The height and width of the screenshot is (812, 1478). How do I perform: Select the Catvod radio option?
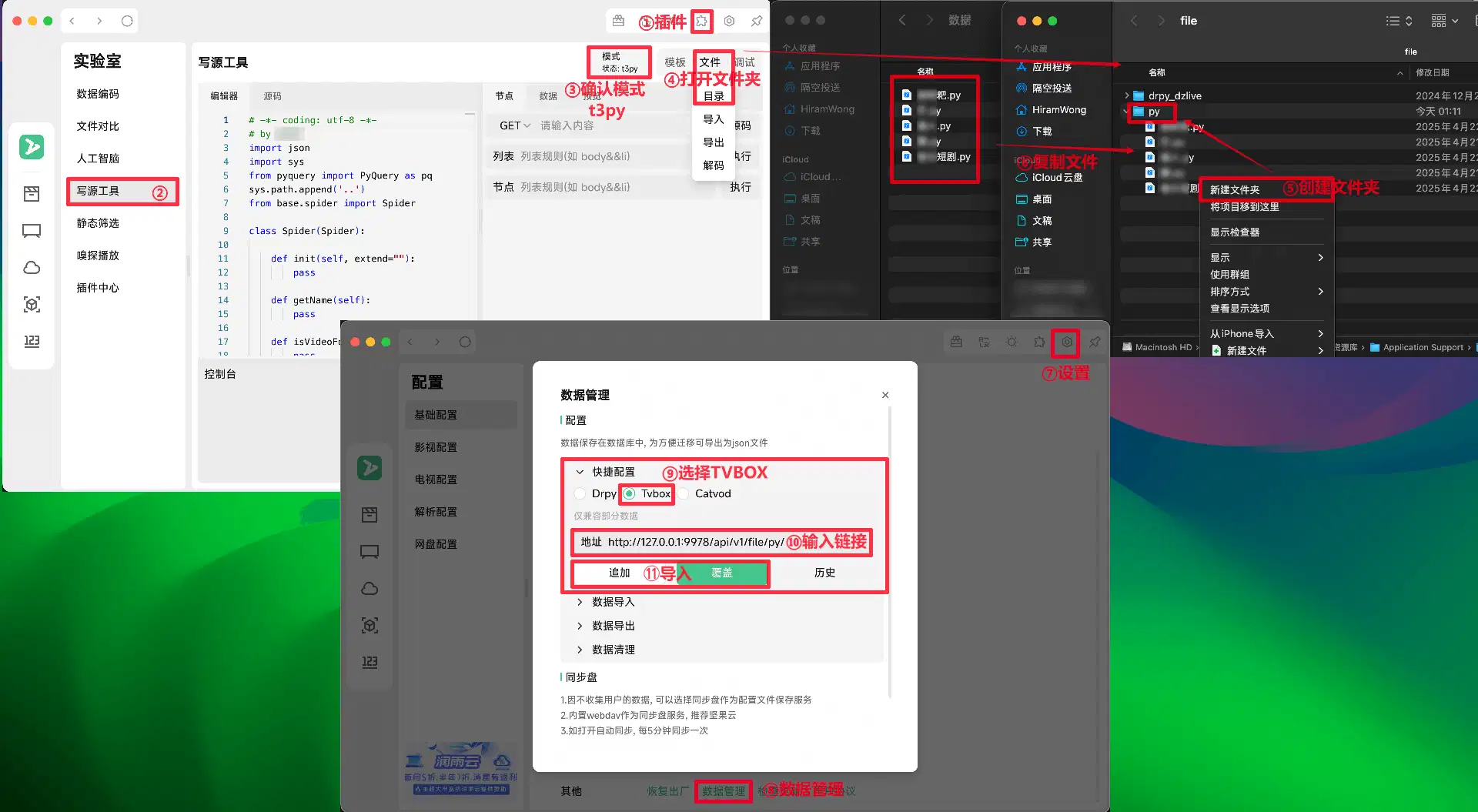(705, 493)
